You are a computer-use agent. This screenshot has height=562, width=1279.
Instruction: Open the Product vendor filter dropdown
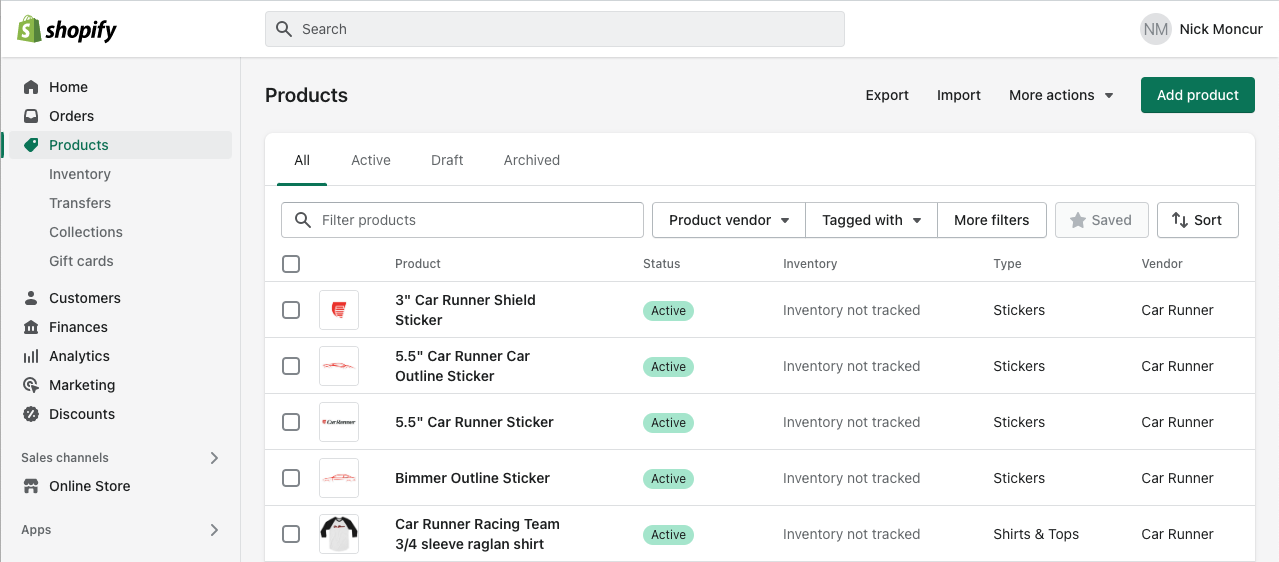click(x=729, y=220)
